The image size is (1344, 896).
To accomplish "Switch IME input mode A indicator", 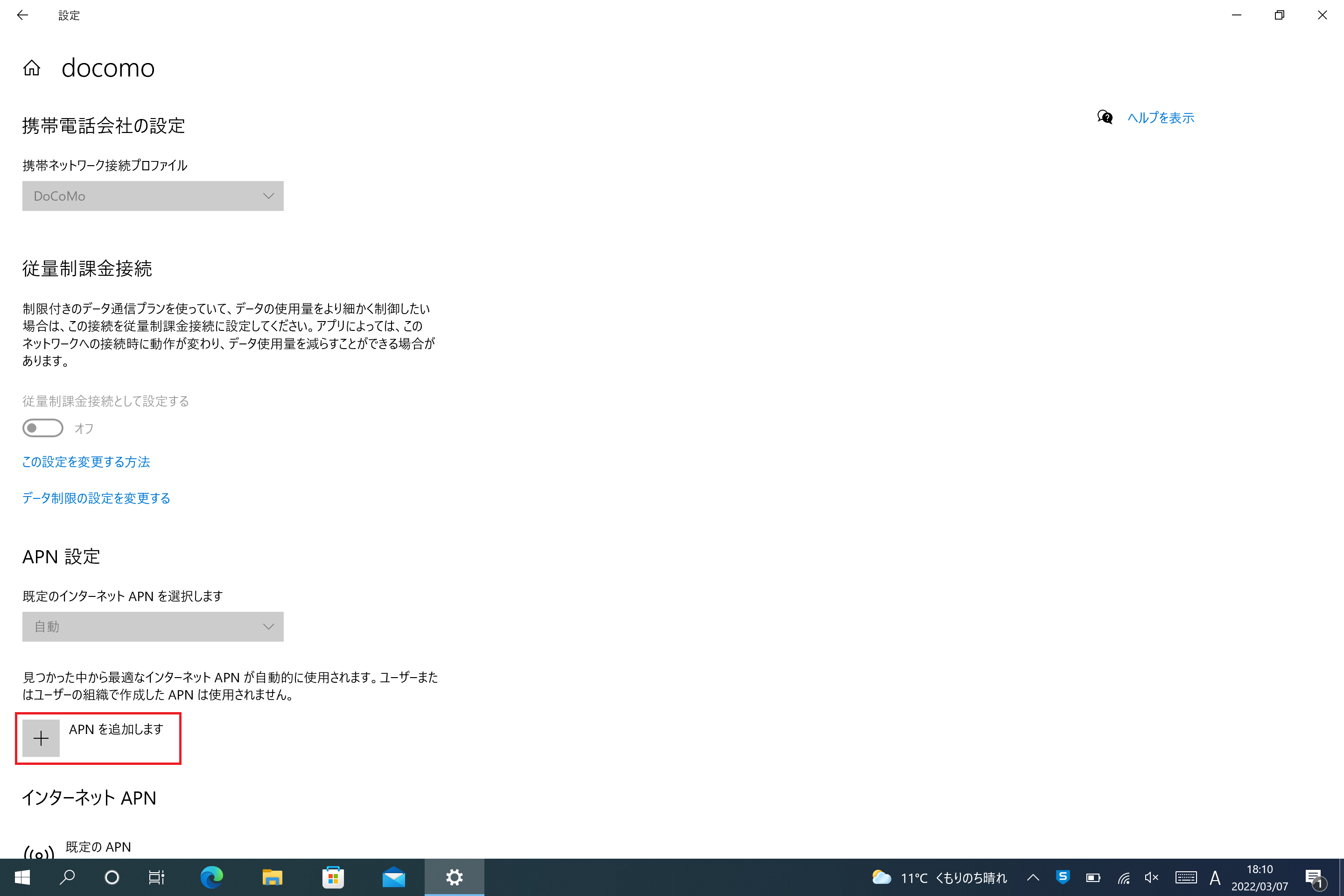I will click(1215, 877).
